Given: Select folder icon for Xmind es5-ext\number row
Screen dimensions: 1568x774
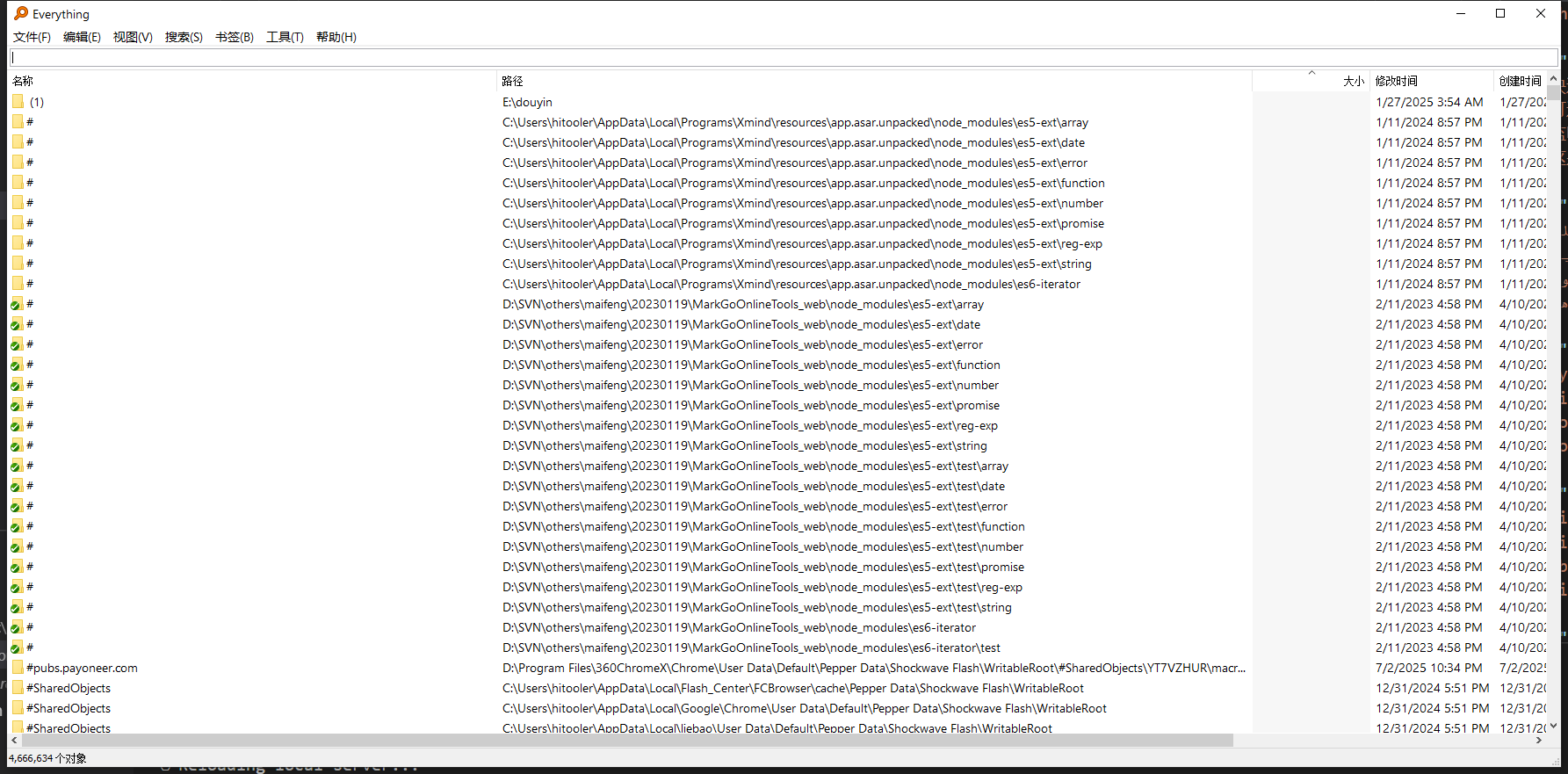Looking at the screenshot, I should click(18, 203).
